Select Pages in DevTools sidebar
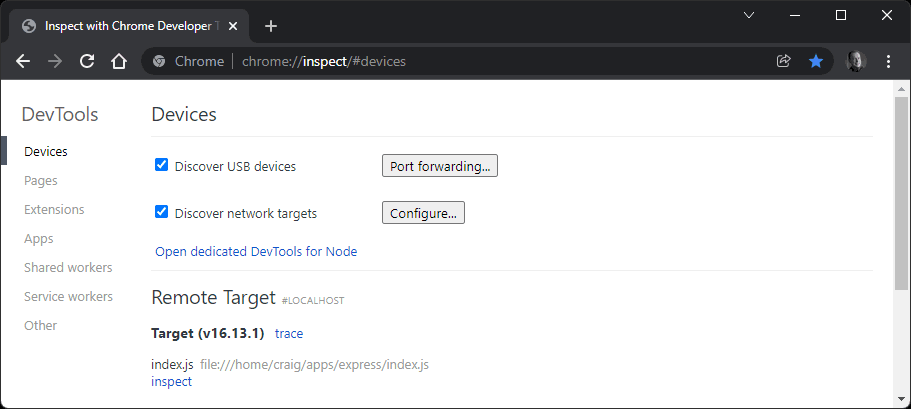 (x=41, y=181)
